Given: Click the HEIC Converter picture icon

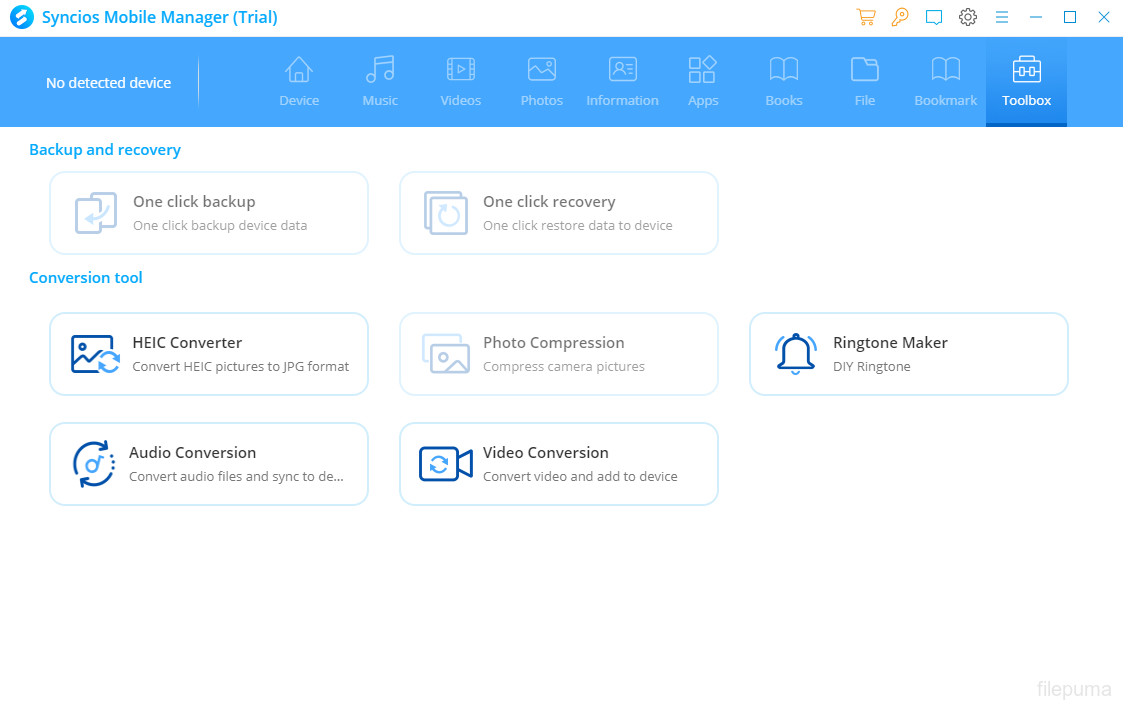Looking at the screenshot, I should tap(95, 354).
